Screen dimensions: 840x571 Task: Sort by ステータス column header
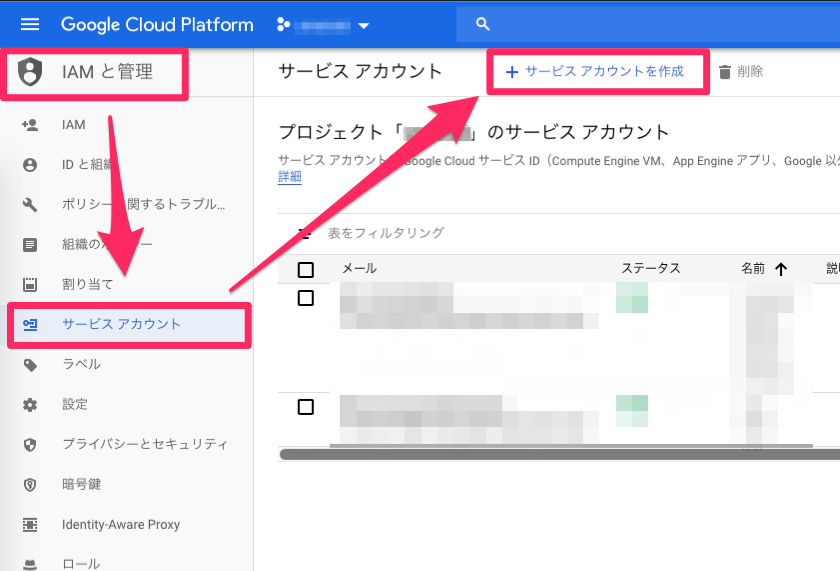[650, 268]
